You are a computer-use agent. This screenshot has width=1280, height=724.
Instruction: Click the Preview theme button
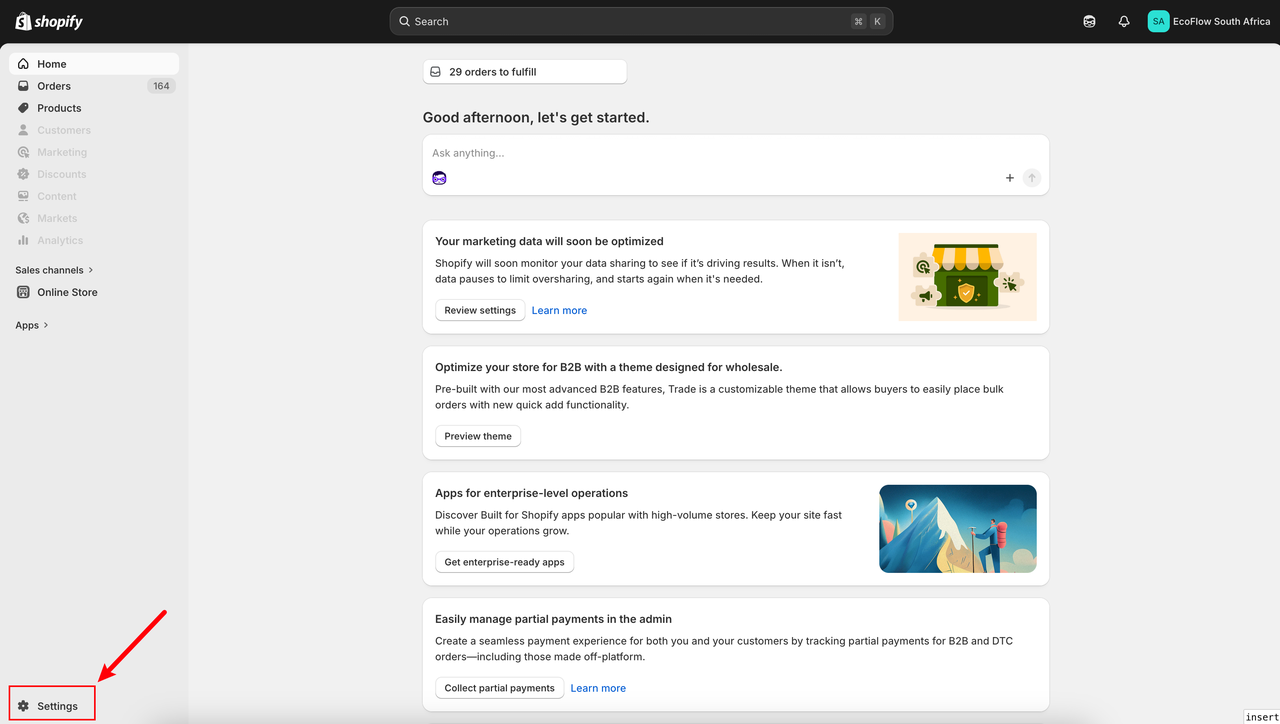click(x=478, y=436)
